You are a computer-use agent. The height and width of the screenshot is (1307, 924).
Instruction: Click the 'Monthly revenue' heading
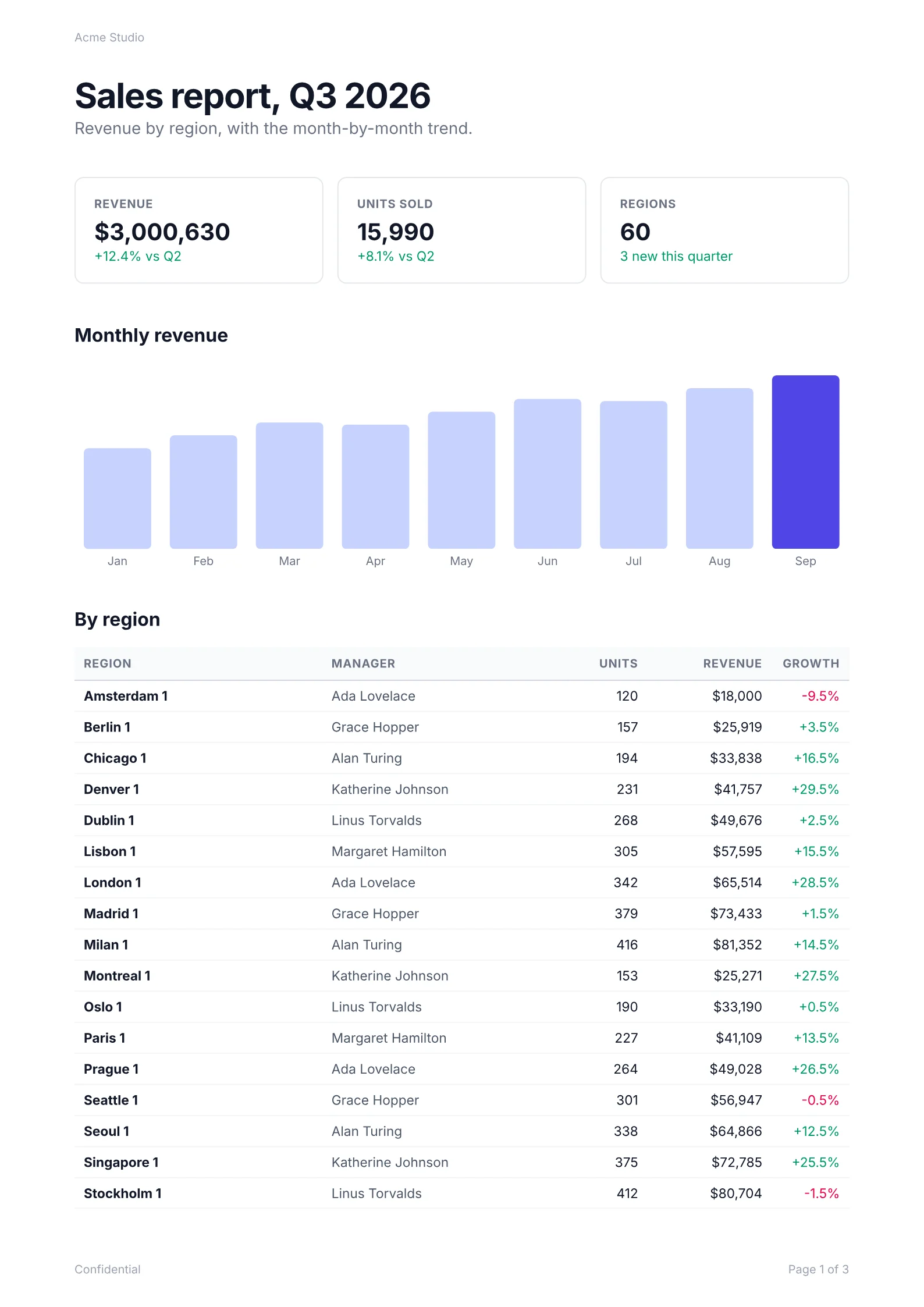point(151,335)
